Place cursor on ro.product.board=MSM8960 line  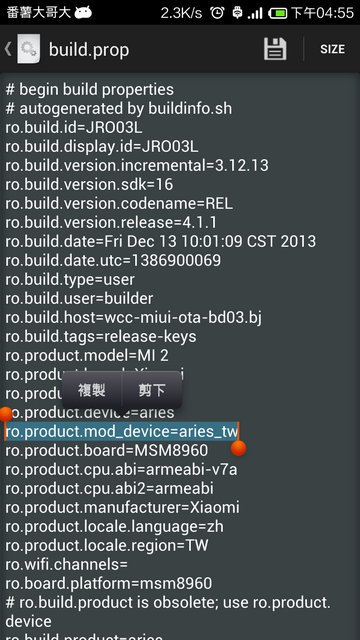[107, 451]
